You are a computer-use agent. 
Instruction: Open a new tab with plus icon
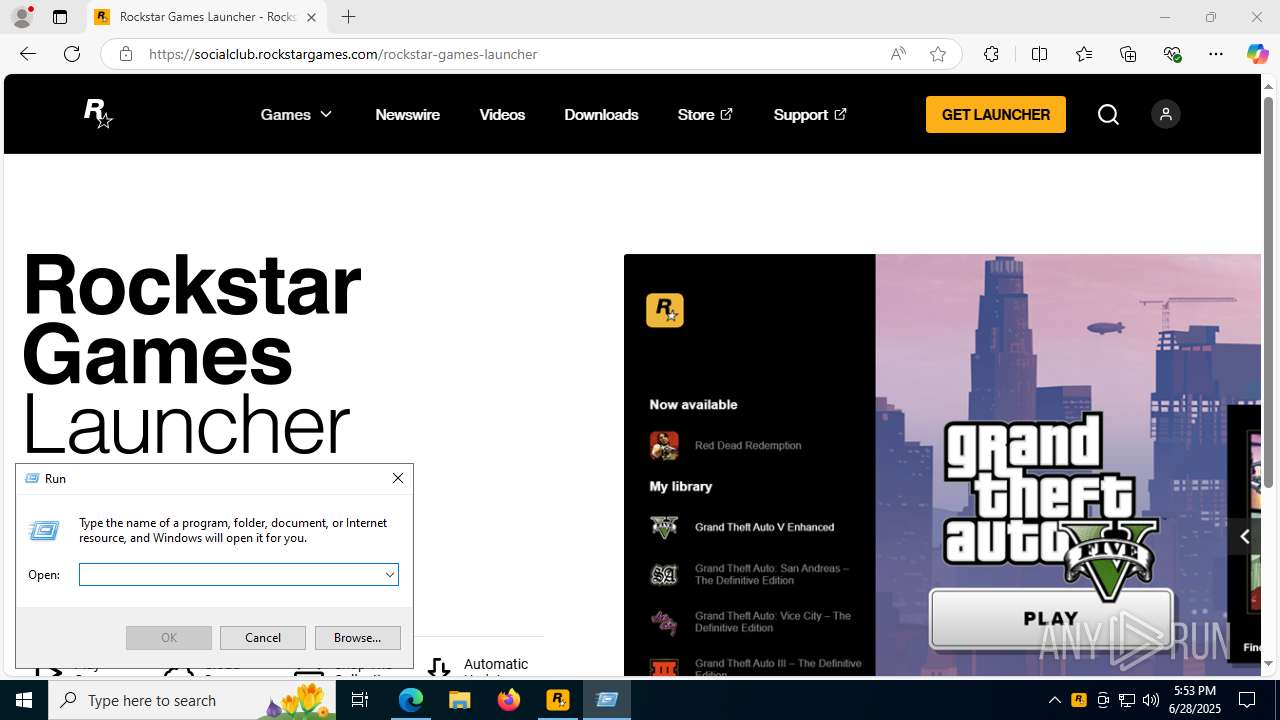[x=348, y=17]
